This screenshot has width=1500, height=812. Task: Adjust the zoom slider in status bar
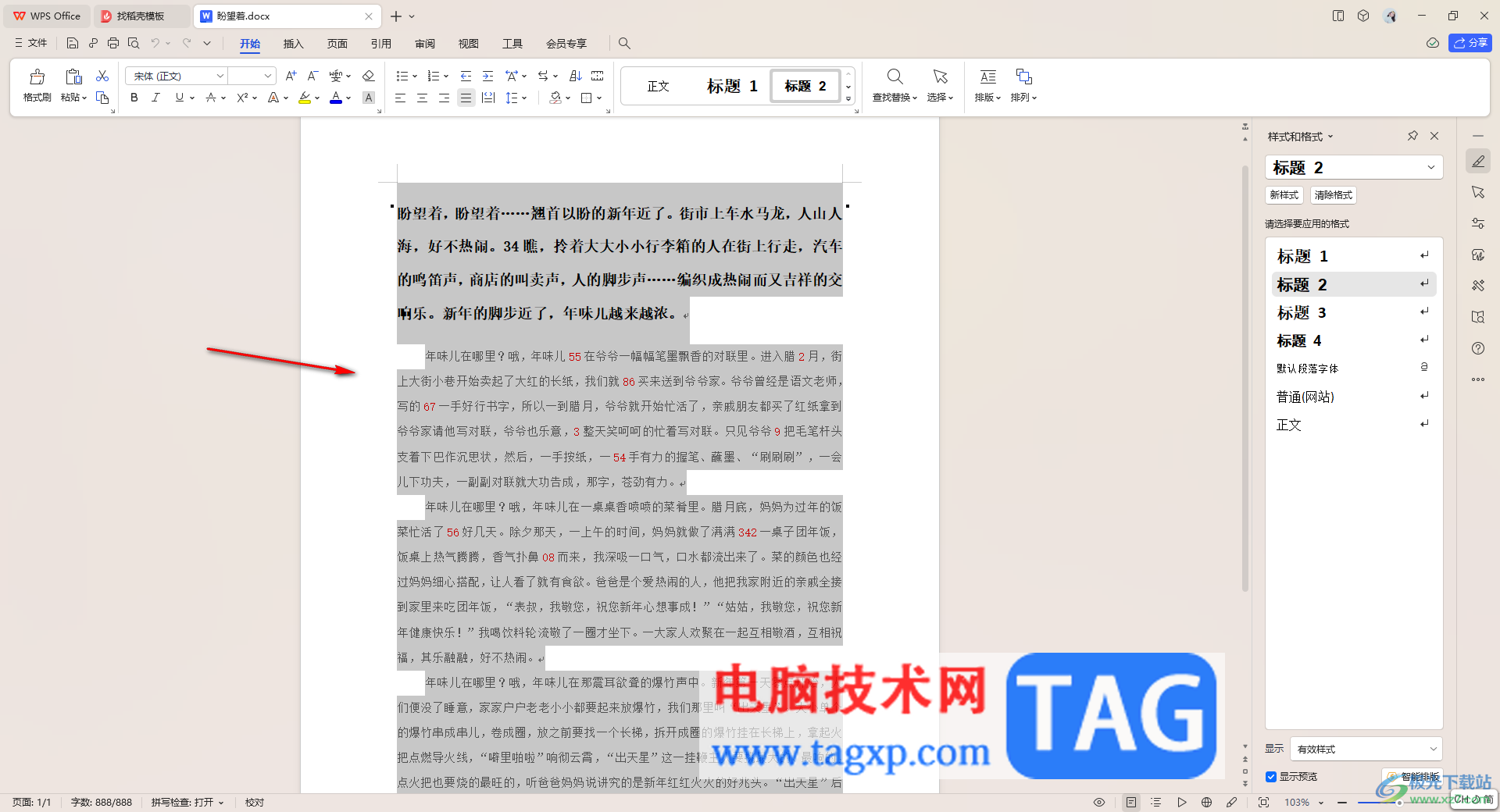pos(1398,803)
